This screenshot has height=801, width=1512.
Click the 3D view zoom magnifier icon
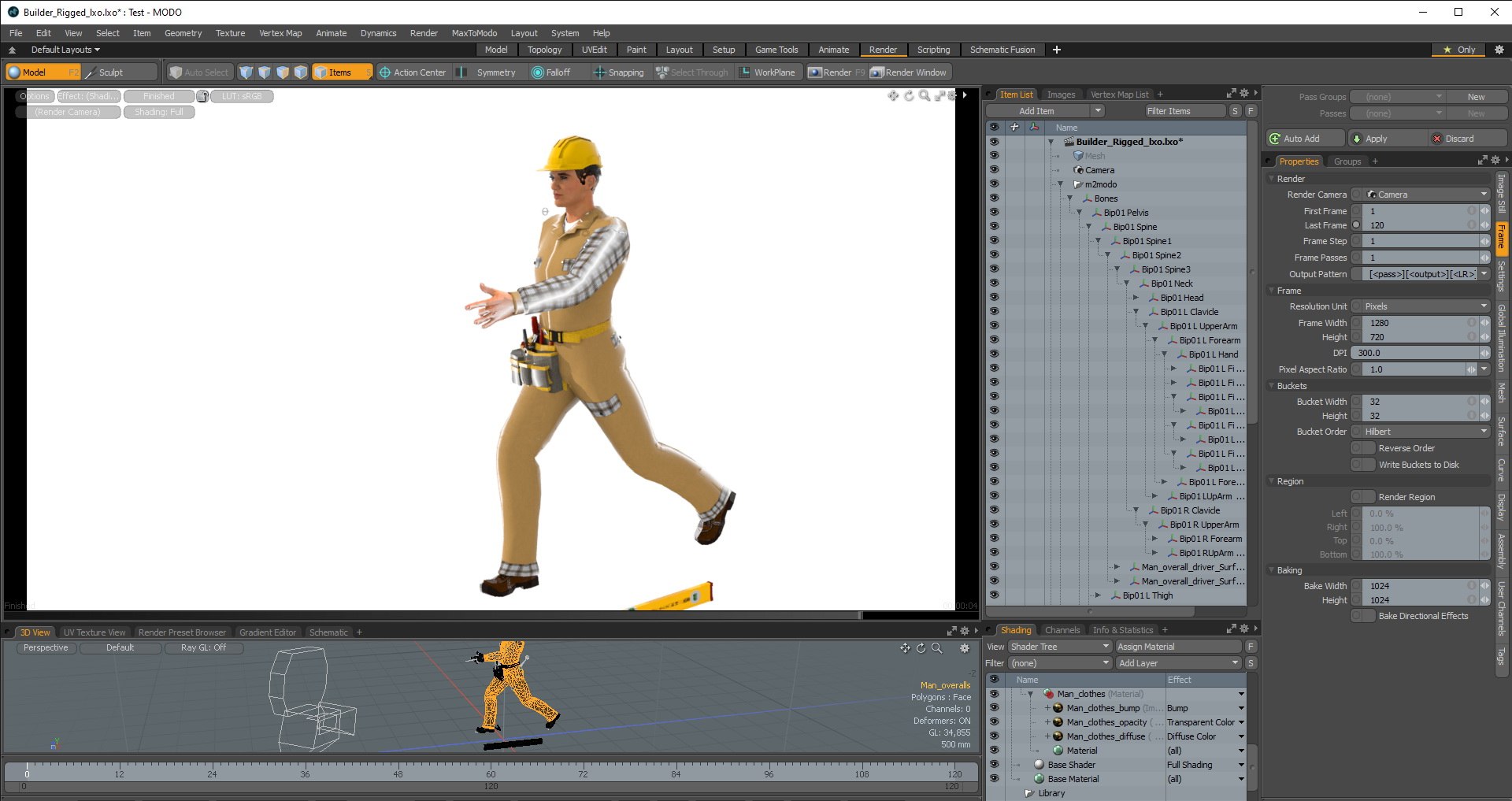pos(936,648)
